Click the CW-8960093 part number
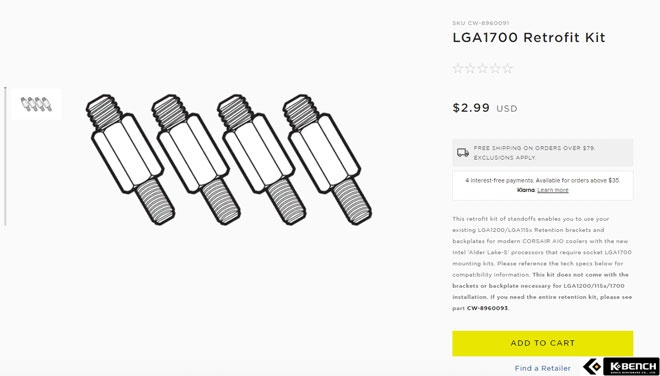Viewport: 660px width, 376px height. point(487,308)
